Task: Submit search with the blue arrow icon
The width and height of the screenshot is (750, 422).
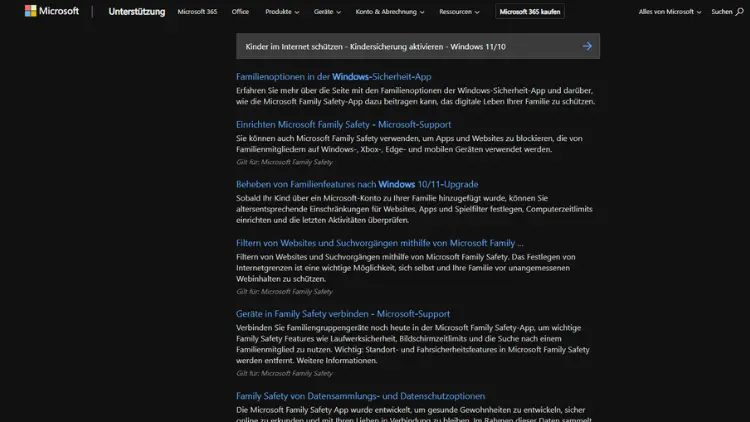Action: [x=587, y=46]
